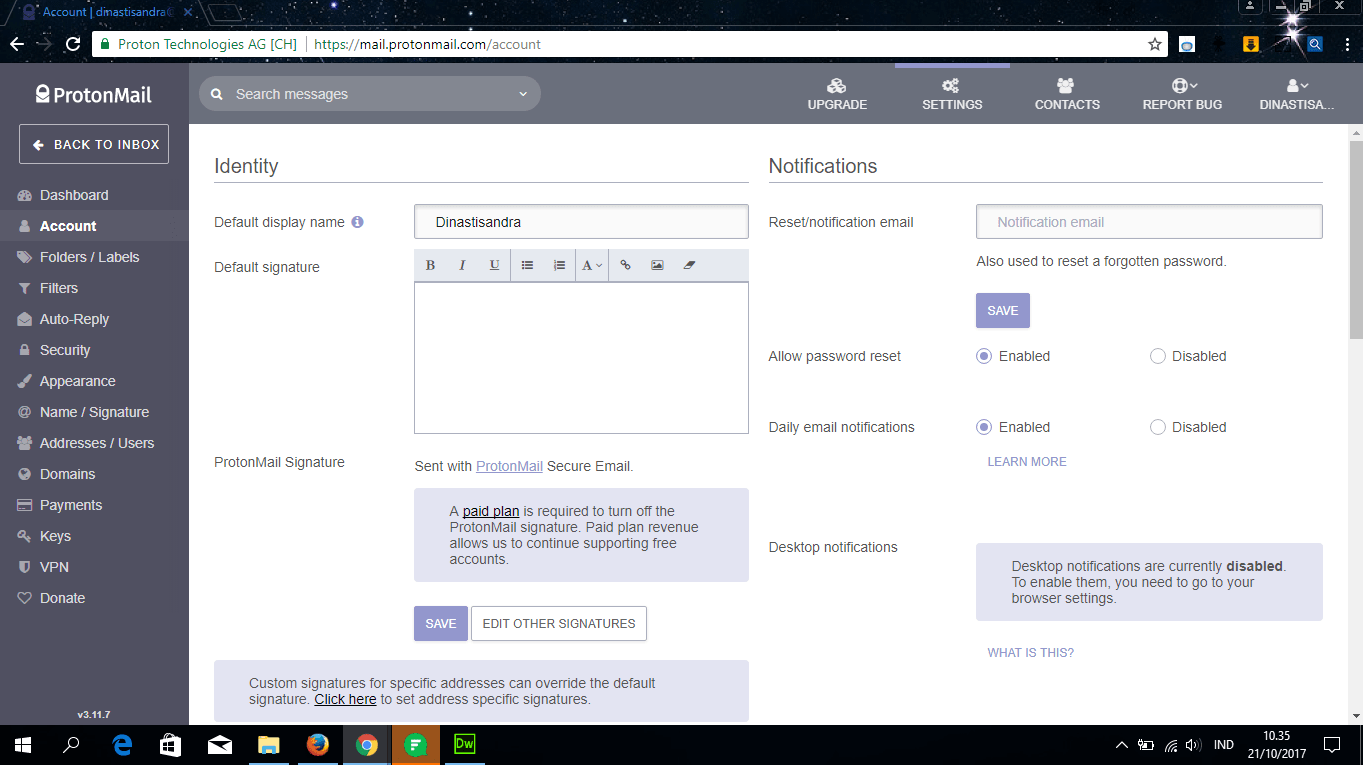Click Learn More under daily notifications
The height and width of the screenshot is (765, 1363).
click(1027, 462)
